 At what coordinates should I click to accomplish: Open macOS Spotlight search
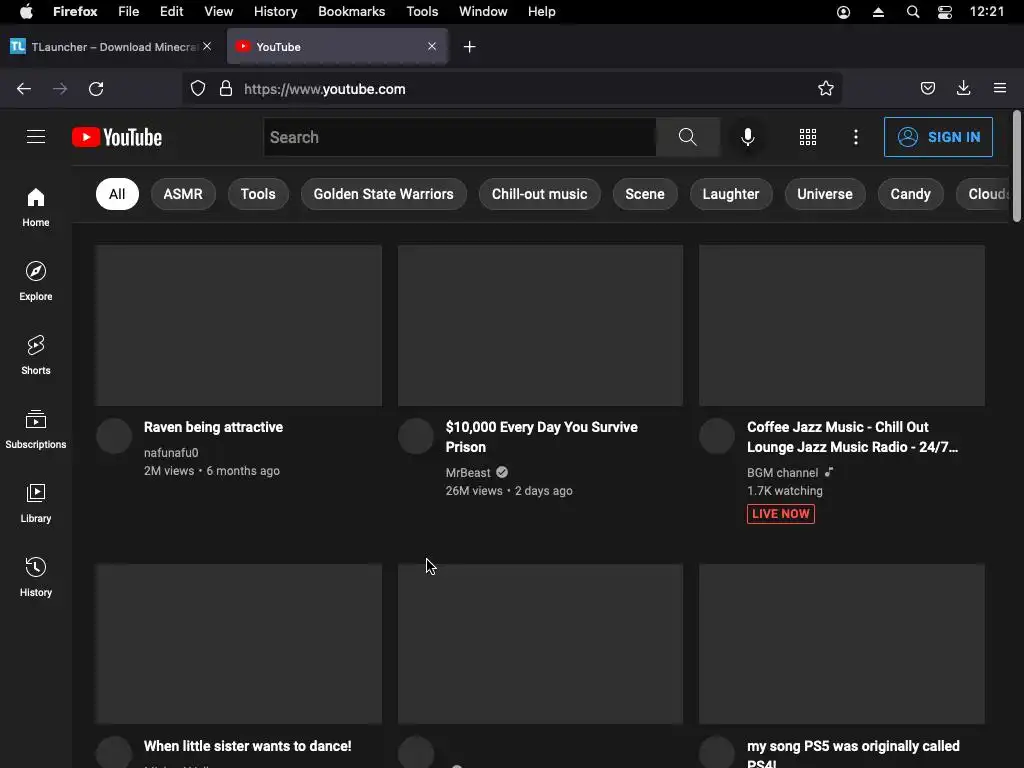pos(913,12)
